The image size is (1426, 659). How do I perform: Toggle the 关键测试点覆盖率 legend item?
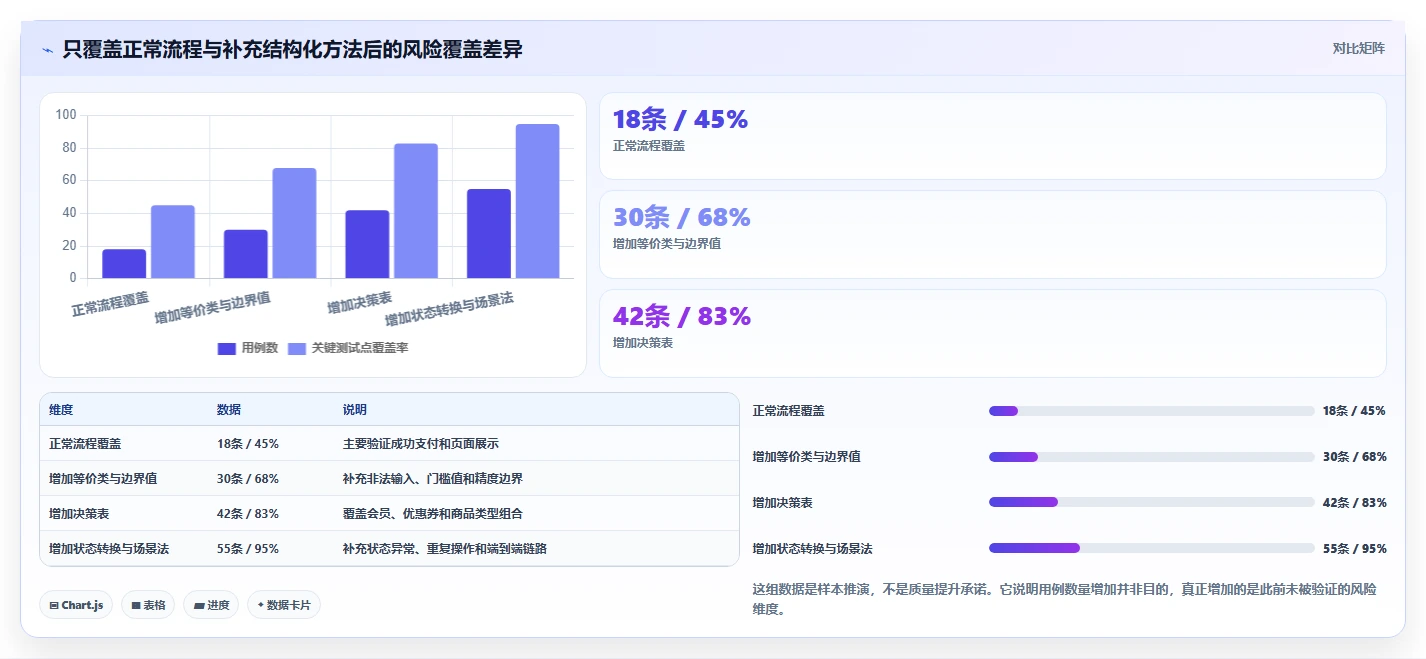point(348,348)
